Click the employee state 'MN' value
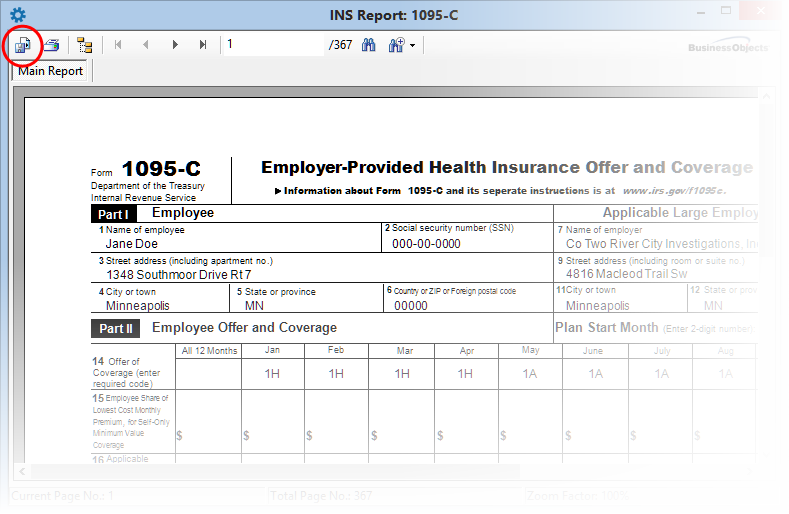This screenshot has width=789, height=514. point(254,306)
